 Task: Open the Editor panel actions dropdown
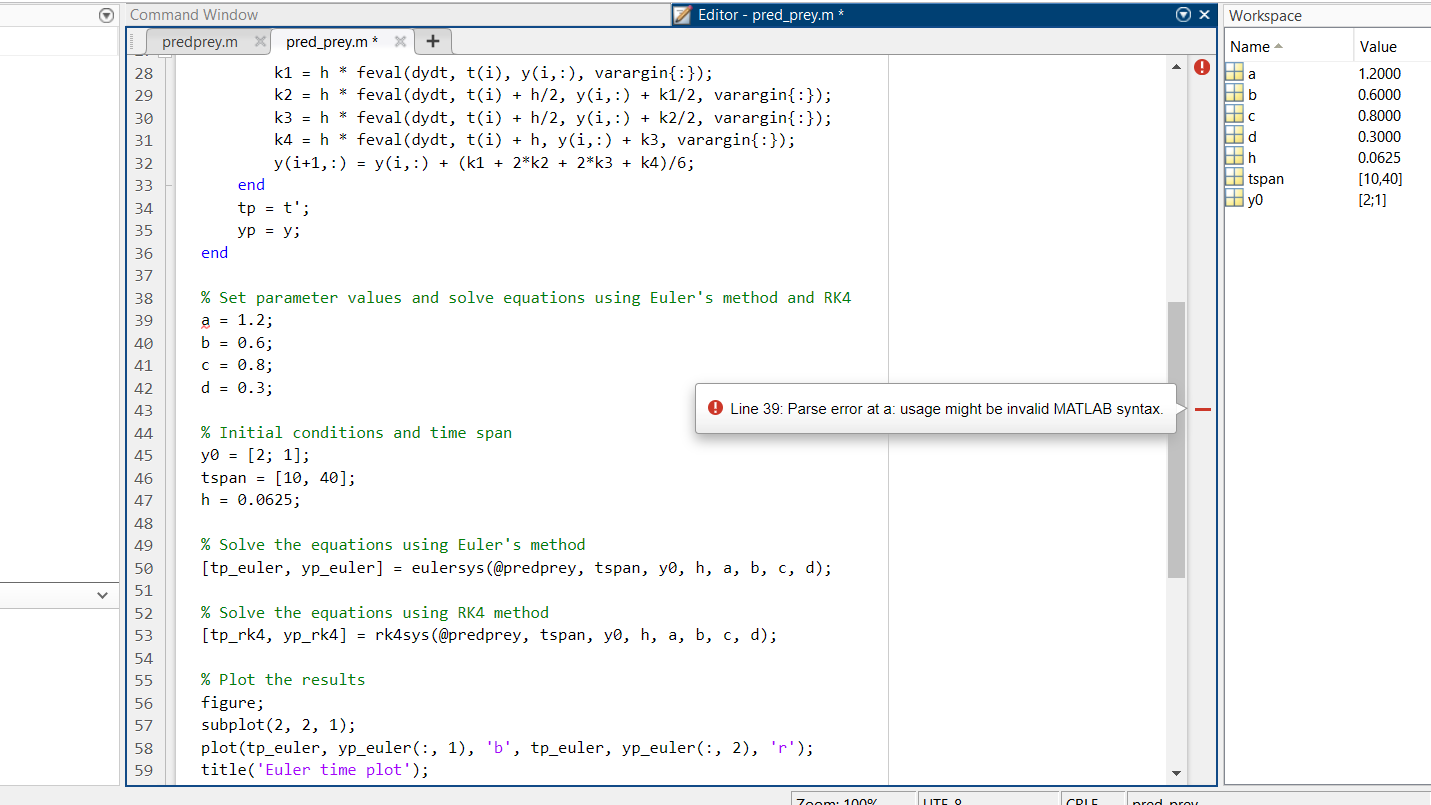click(x=1184, y=15)
